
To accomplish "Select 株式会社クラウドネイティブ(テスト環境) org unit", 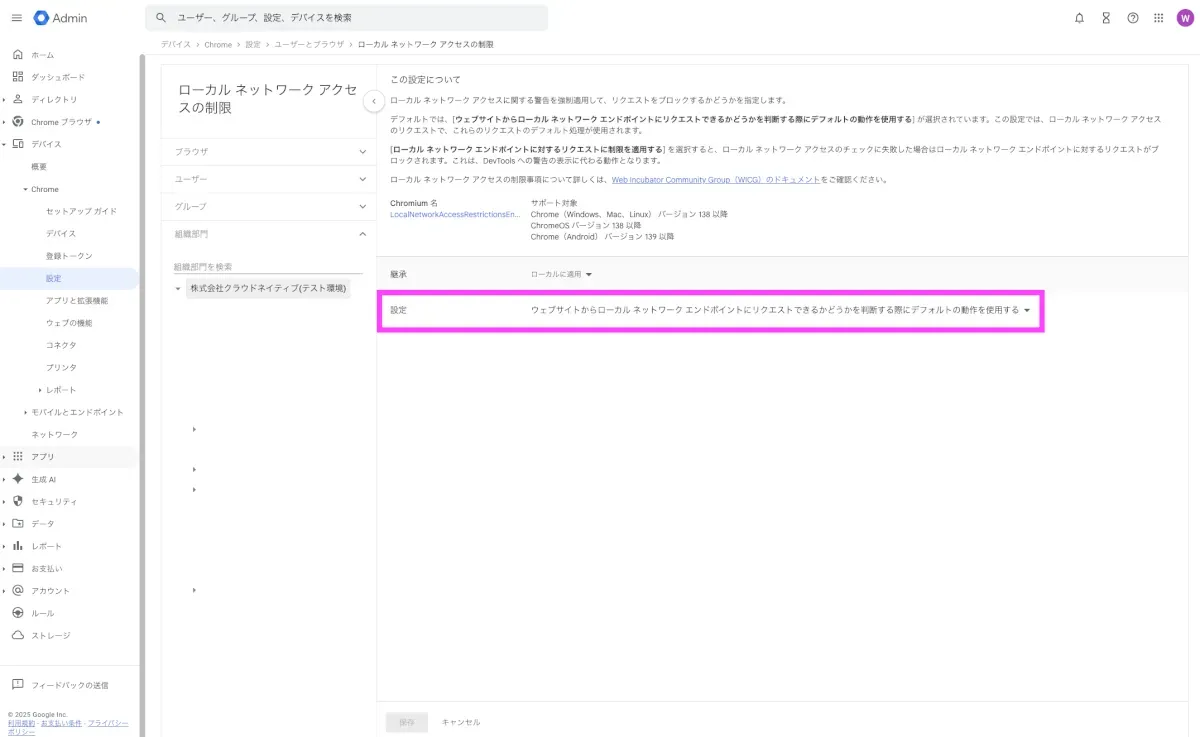I will pyautogui.click(x=268, y=288).
